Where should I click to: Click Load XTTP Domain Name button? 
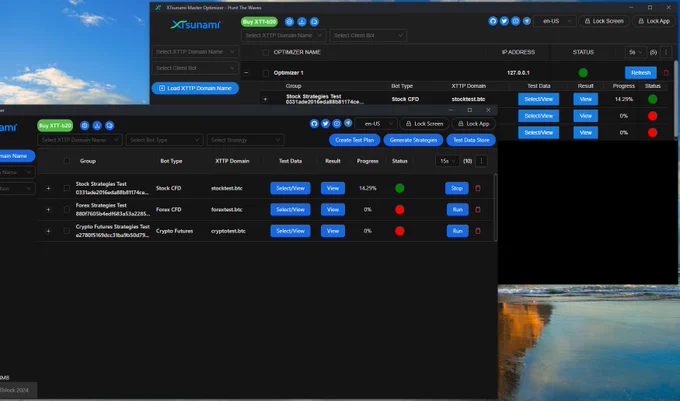pyautogui.click(x=195, y=88)
